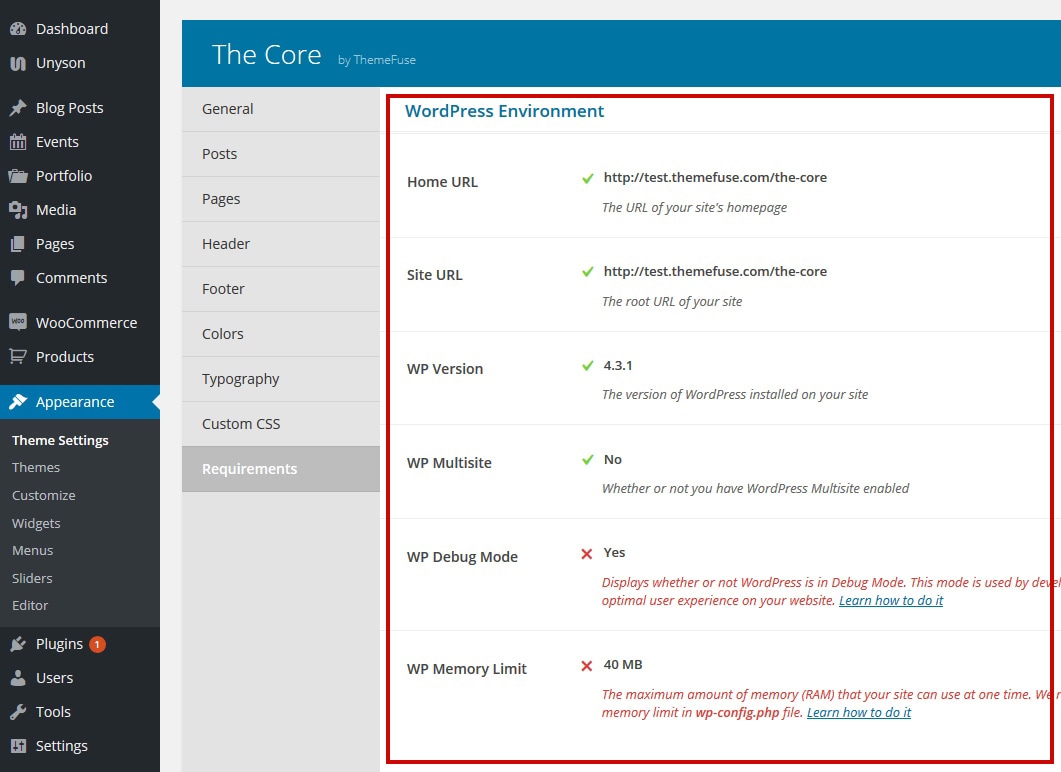Click the Home URL value http://test.themefuse.com/the-core

(715, 177)
